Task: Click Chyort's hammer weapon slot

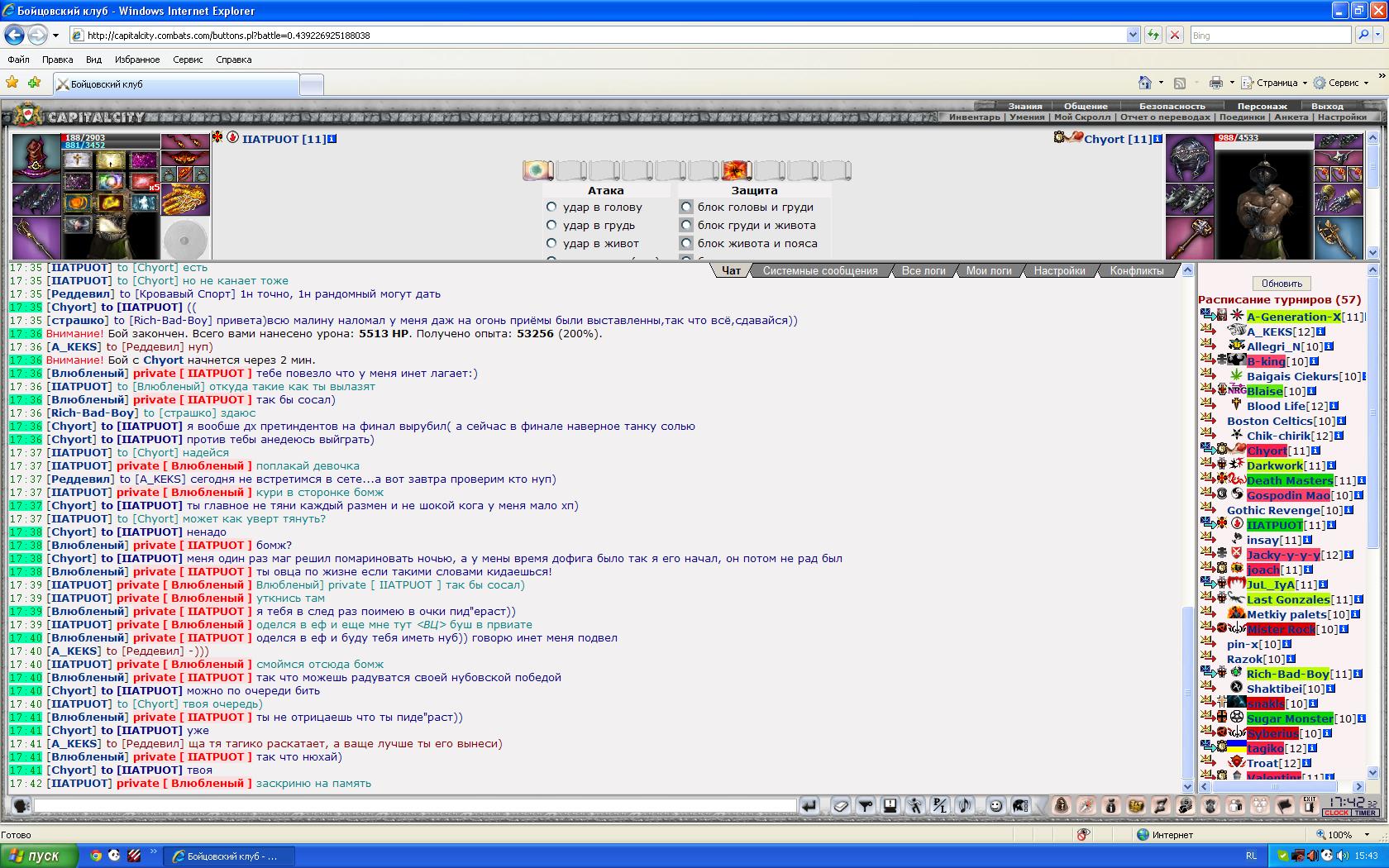Action: tap(1190, 237)
